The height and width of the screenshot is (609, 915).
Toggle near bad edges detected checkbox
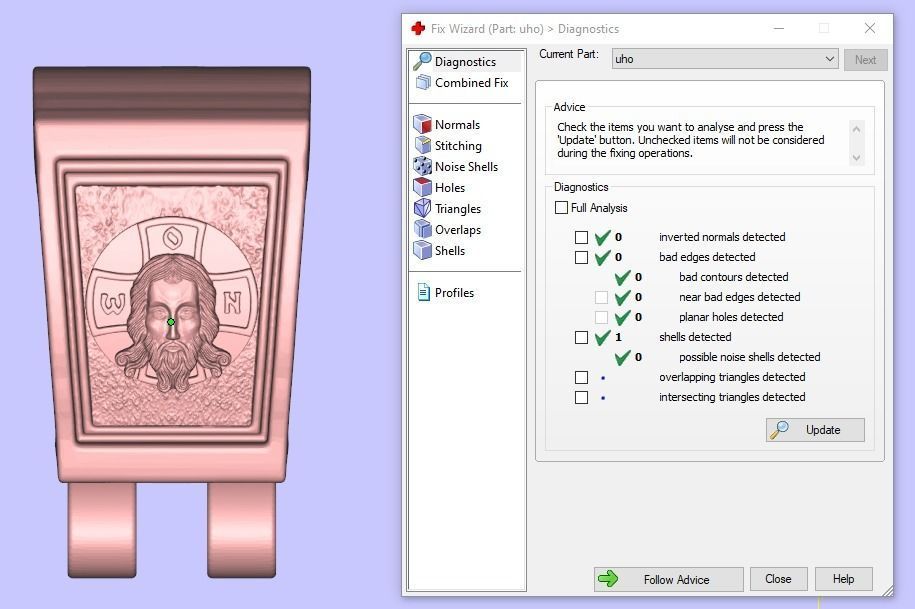tap(601, 298)
